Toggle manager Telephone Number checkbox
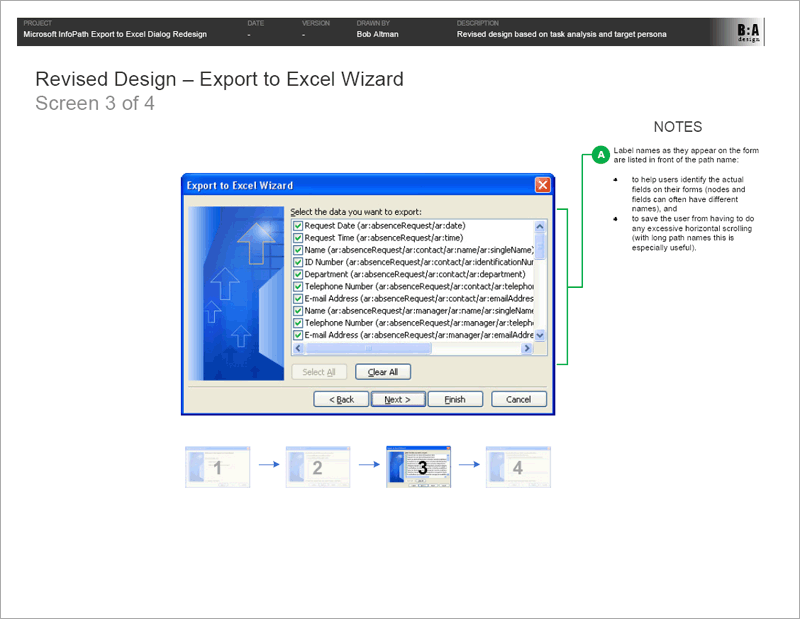Viewport: 800px width, 619px height. click(298, 323)
